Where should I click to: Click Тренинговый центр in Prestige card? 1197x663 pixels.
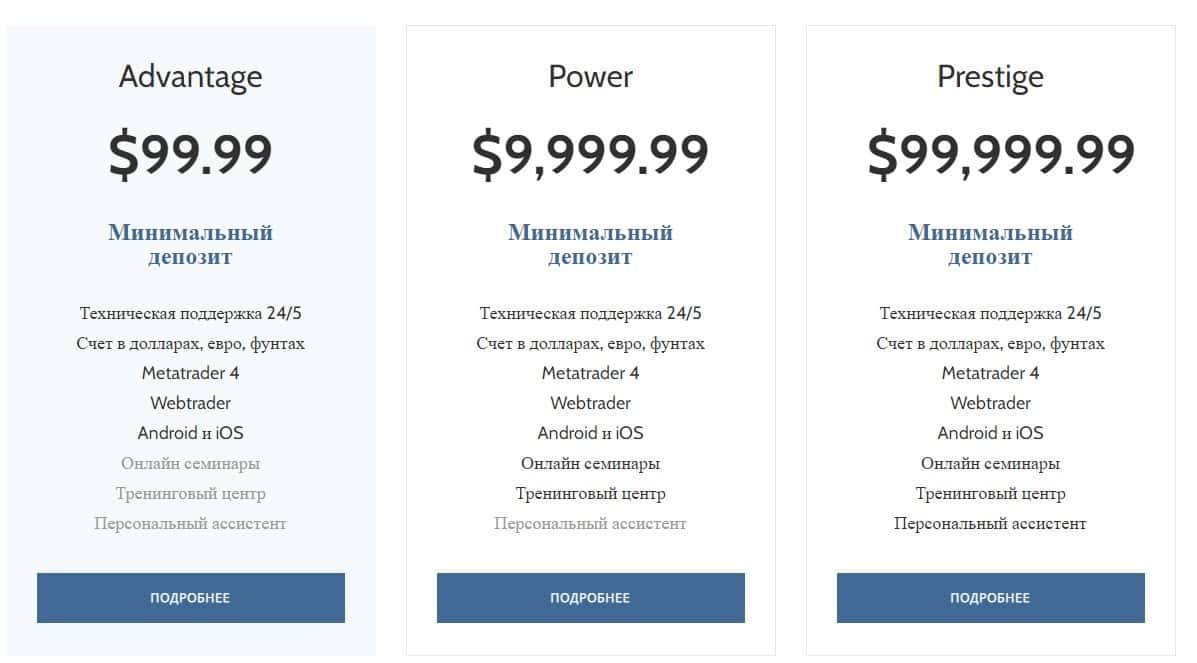[x=990, y=493]
